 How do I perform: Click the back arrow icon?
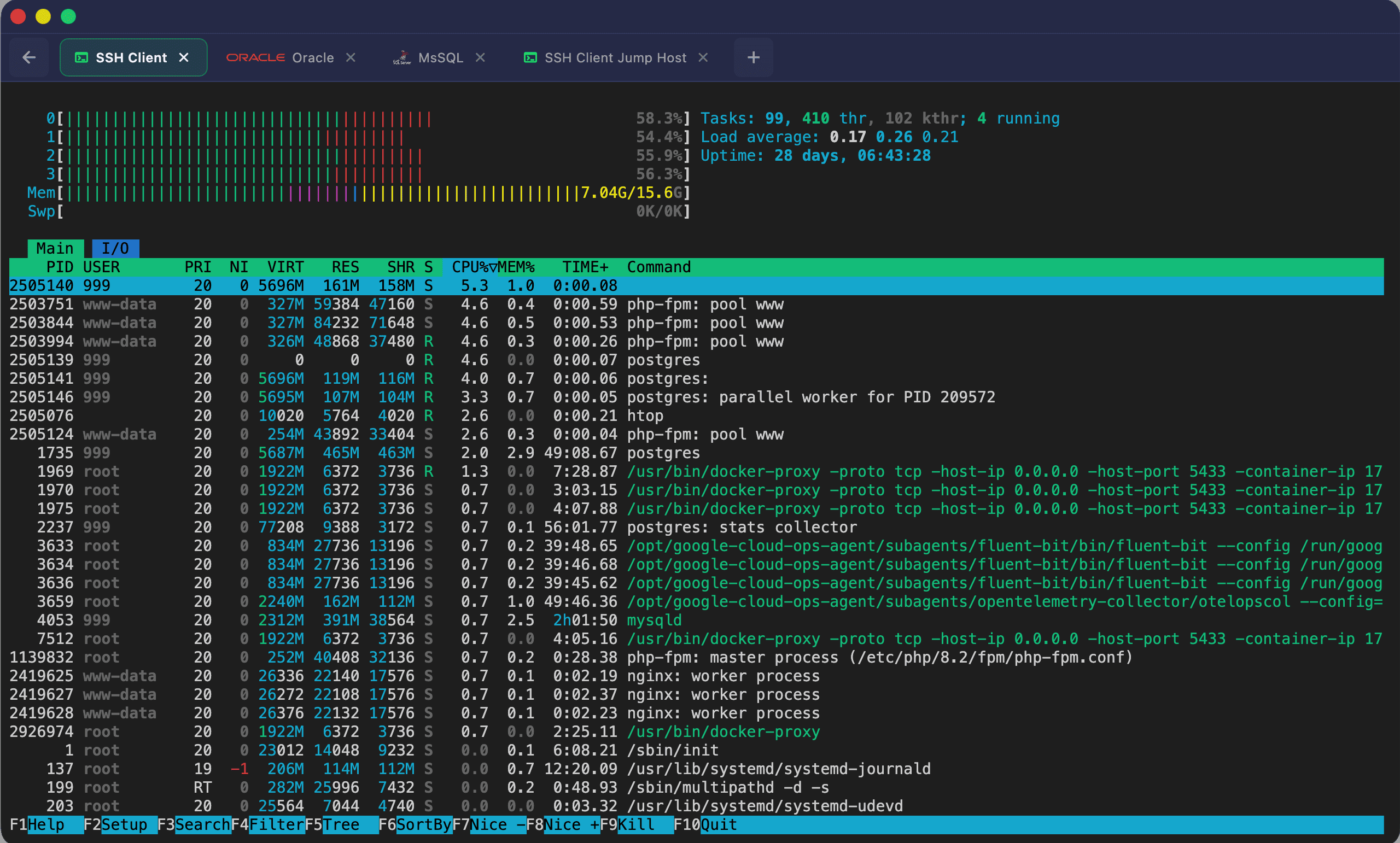pos(29,57)
